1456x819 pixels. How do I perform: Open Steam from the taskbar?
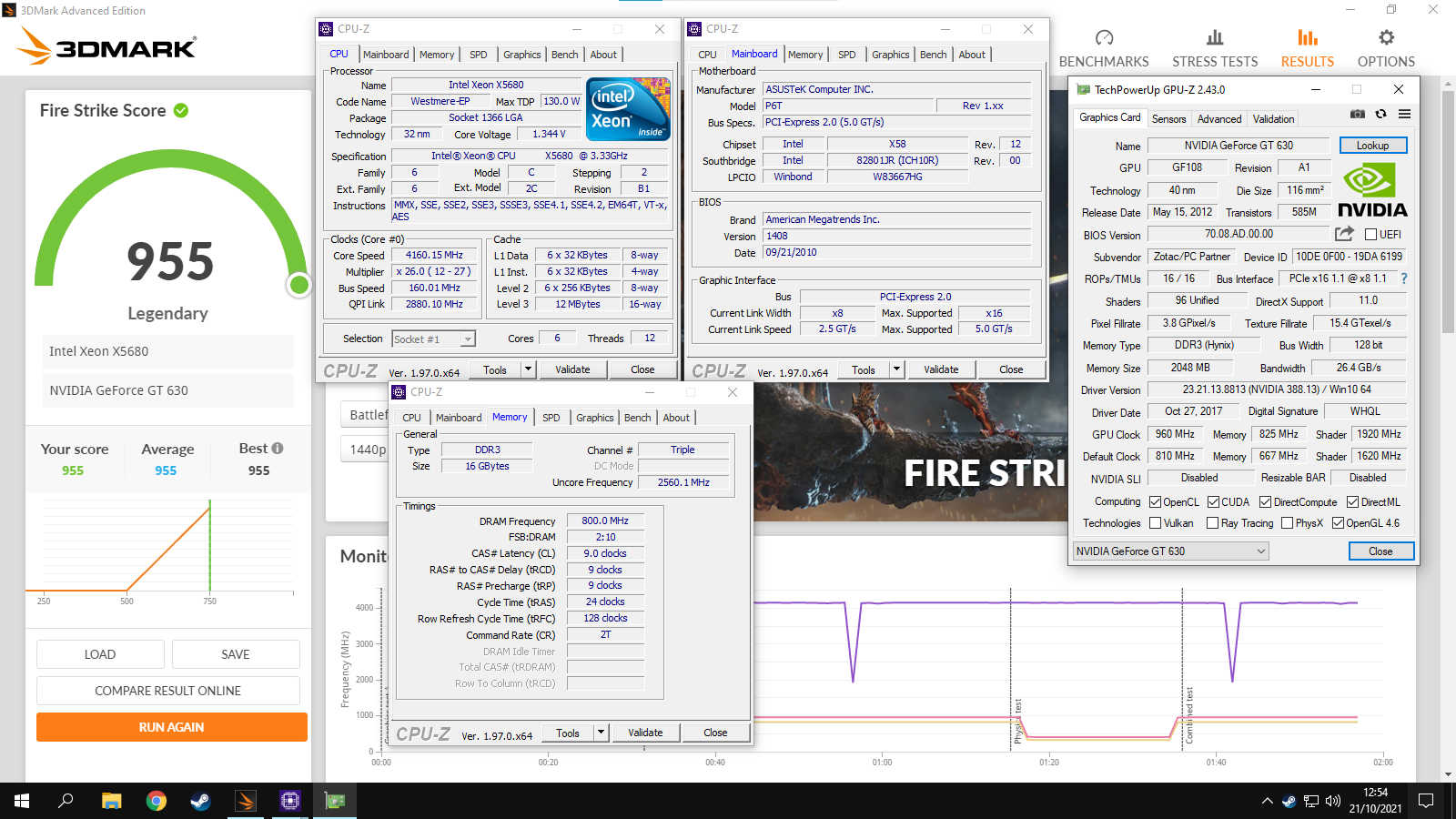pyautogui.click(x=200, y=801)
